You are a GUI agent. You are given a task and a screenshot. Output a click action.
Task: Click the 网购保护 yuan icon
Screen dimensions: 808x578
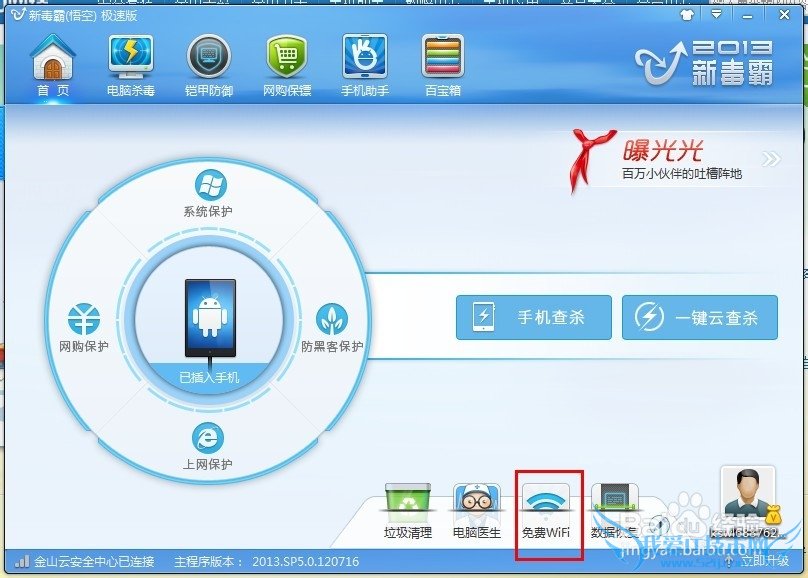[x=84, y=319]
